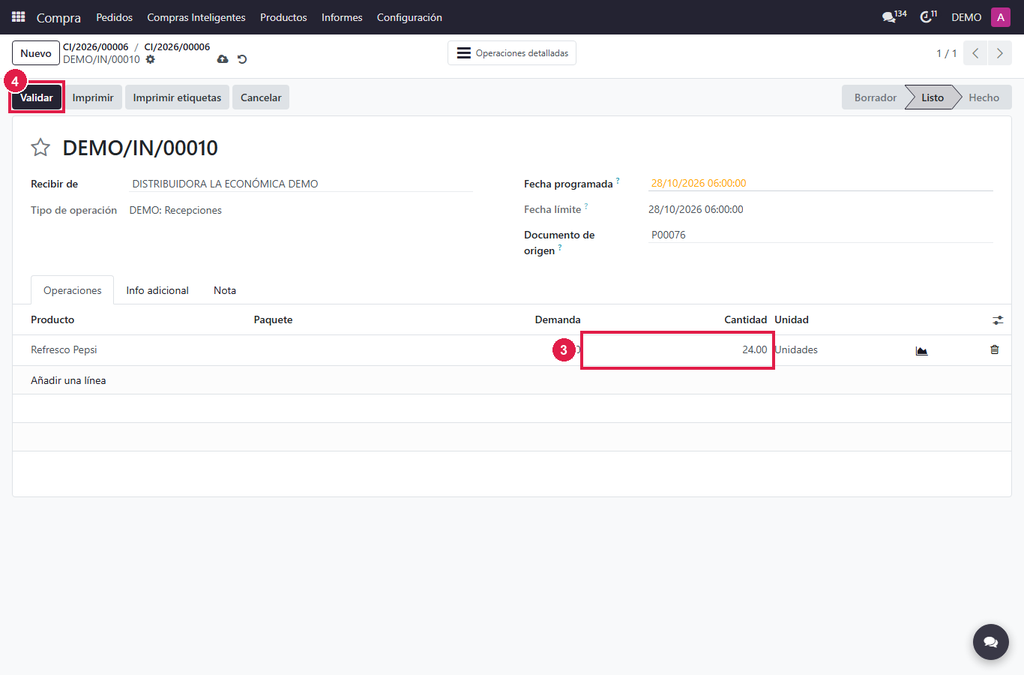Open the apps grid menu icon

click(18, 17)
